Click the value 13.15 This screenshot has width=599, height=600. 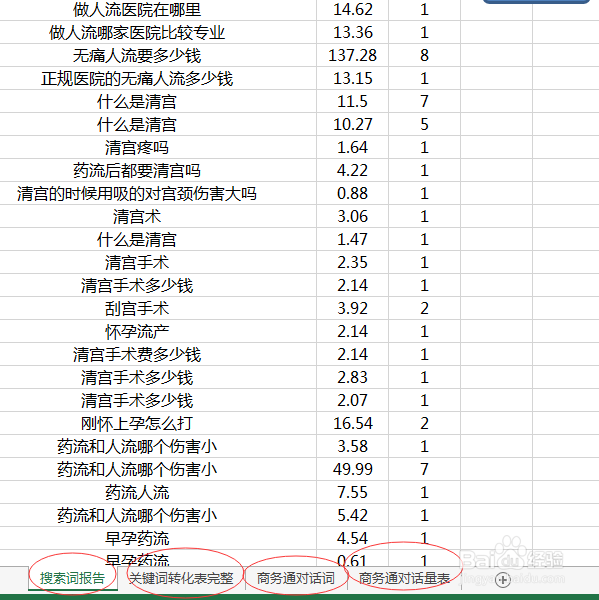pos(353,78)
